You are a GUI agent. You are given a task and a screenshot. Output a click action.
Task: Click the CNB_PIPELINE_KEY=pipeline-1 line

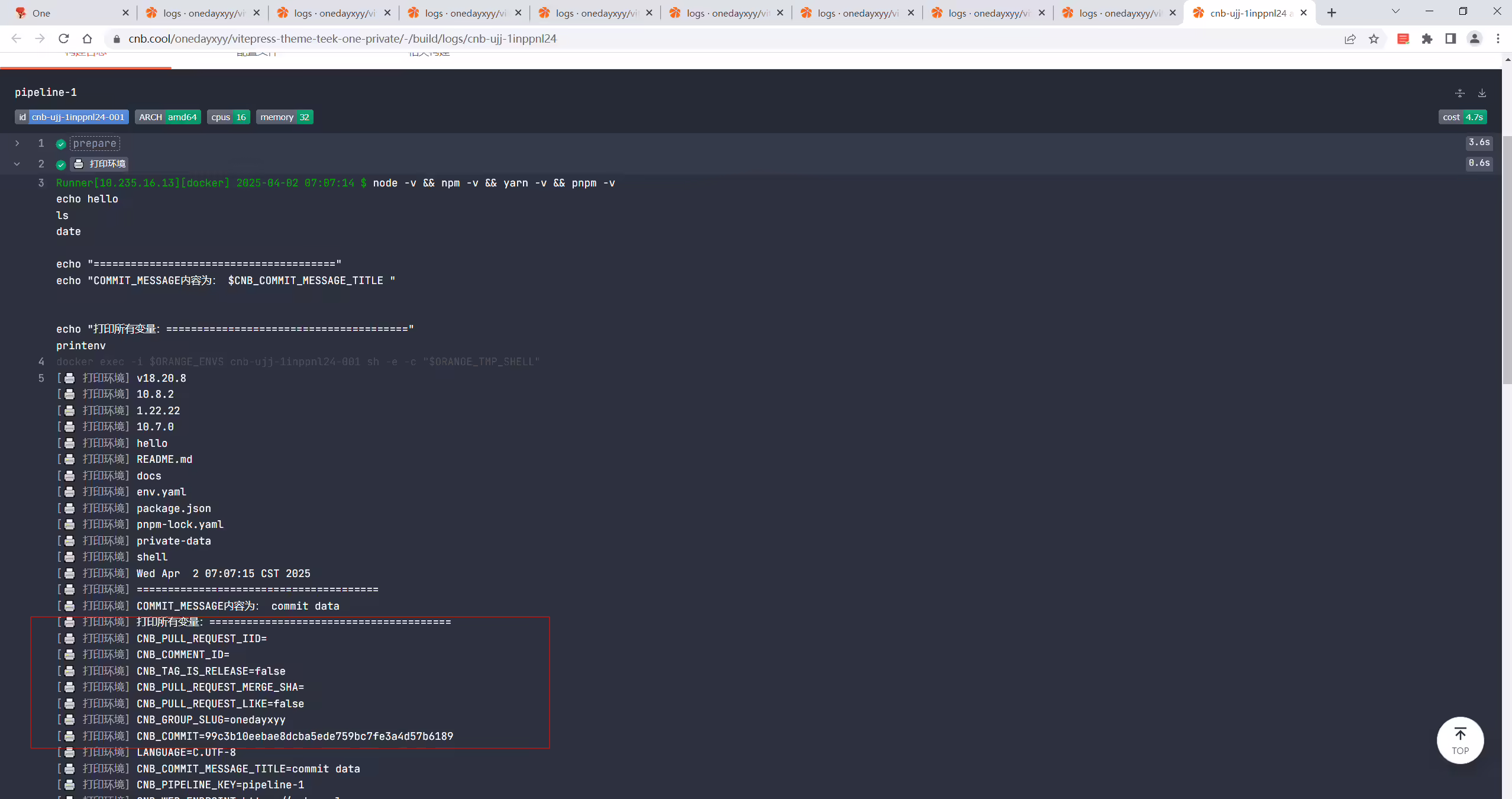click(x=220, y=785)
